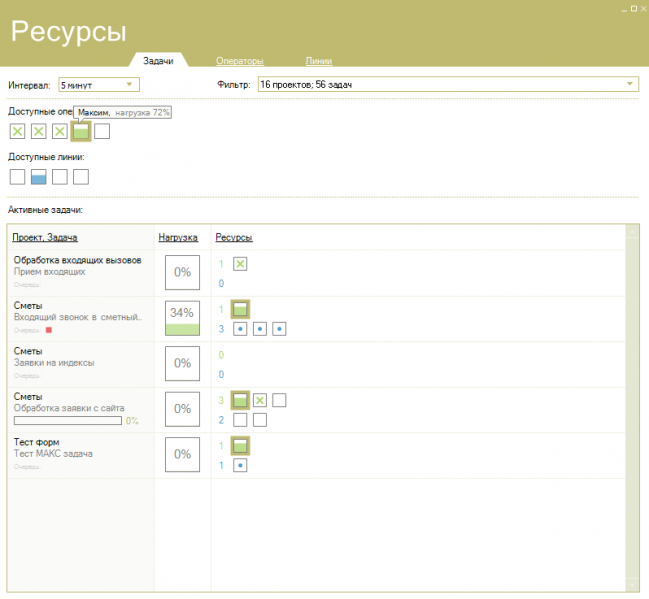This screenshot has height=599, width=649.
Task: Click the 34% load indicator for Сметы
Action: 183,318
